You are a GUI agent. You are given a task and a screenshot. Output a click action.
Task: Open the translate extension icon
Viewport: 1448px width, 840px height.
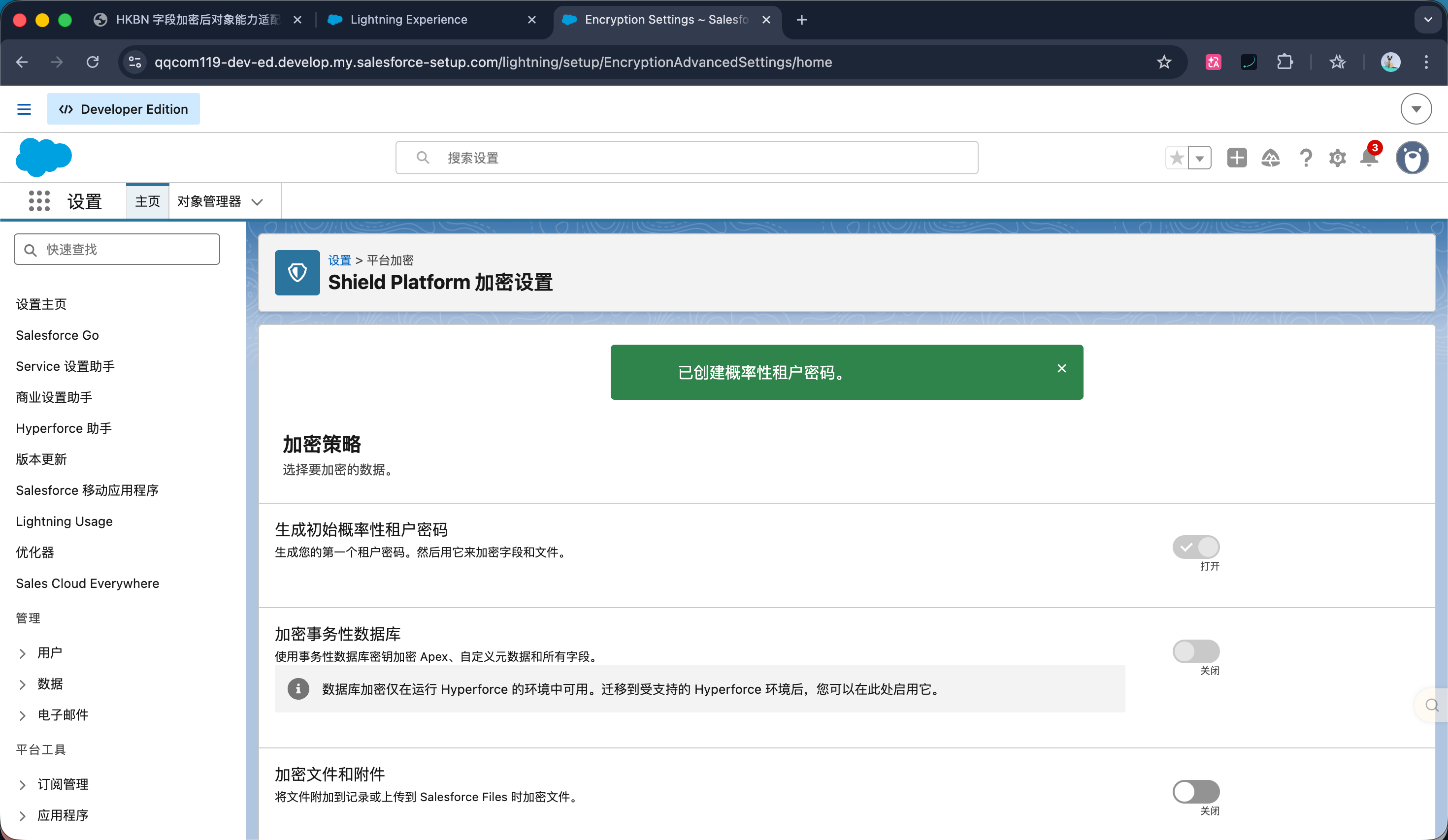[1213, 62]
